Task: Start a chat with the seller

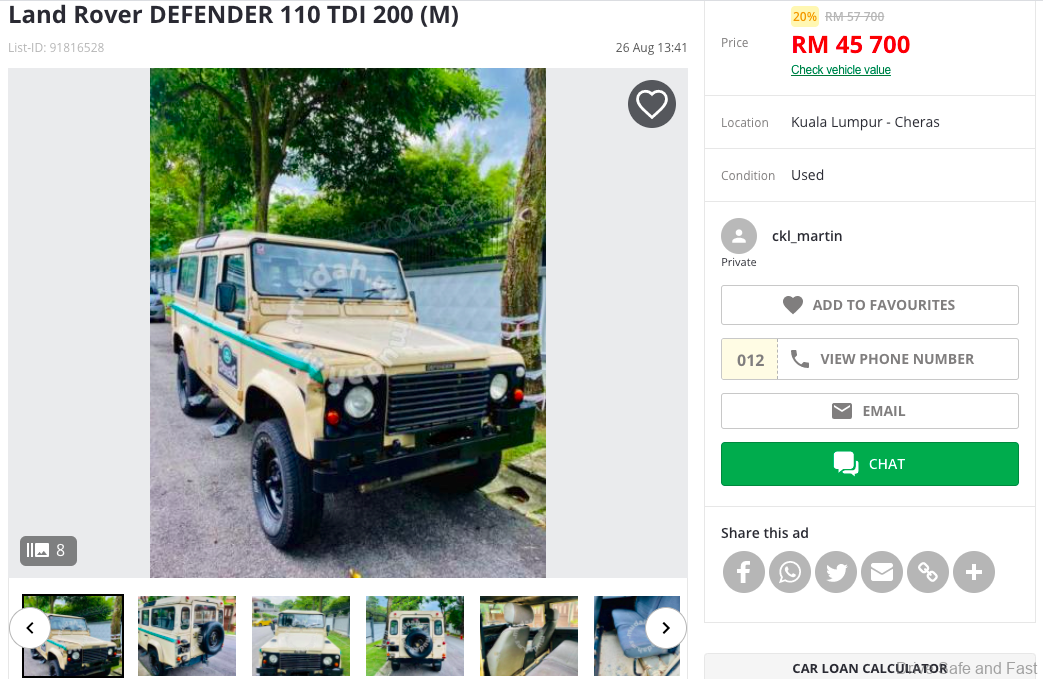Action: pyautogui.click(x=869, y=464)
